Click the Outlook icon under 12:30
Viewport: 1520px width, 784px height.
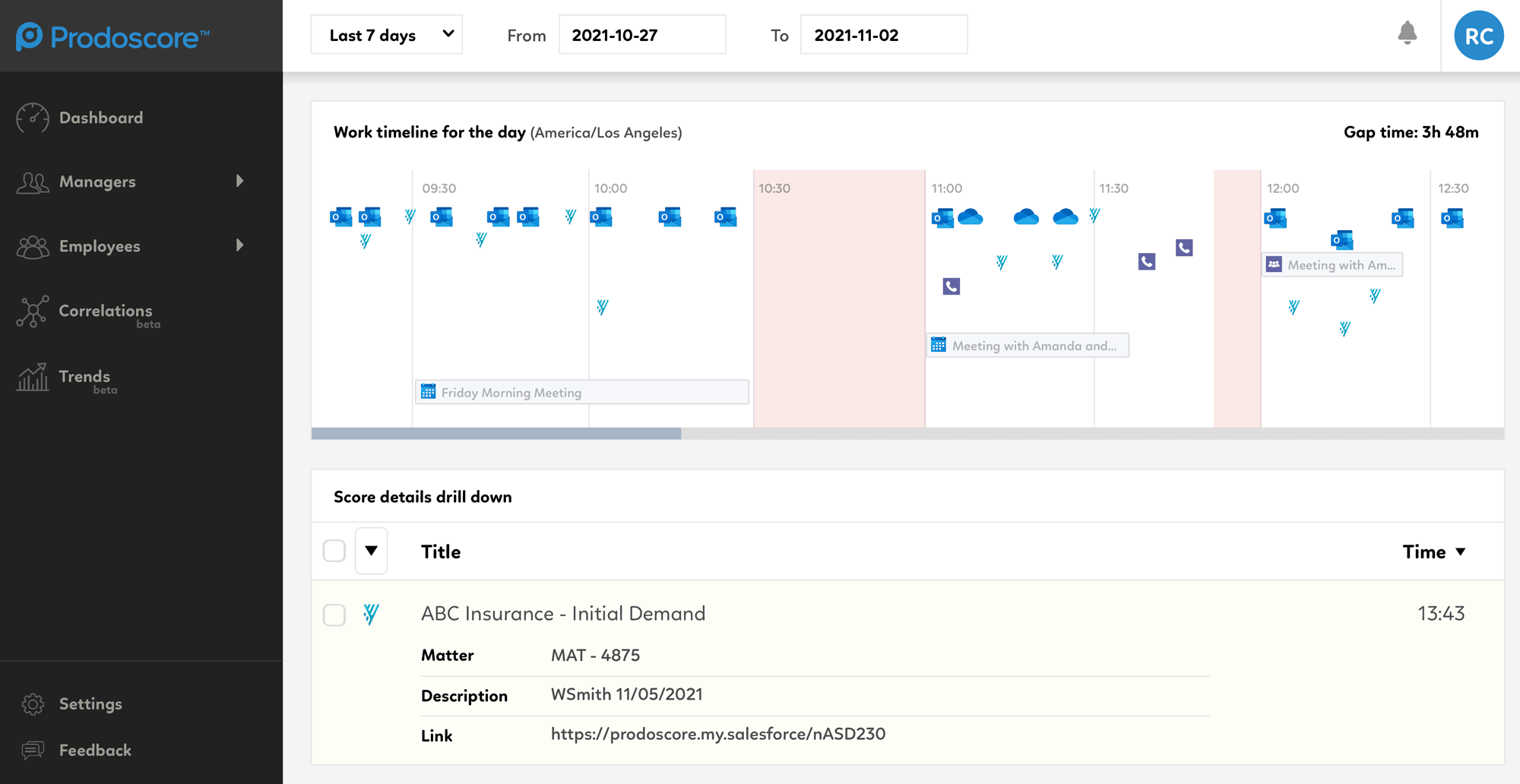click(1452, 219)
